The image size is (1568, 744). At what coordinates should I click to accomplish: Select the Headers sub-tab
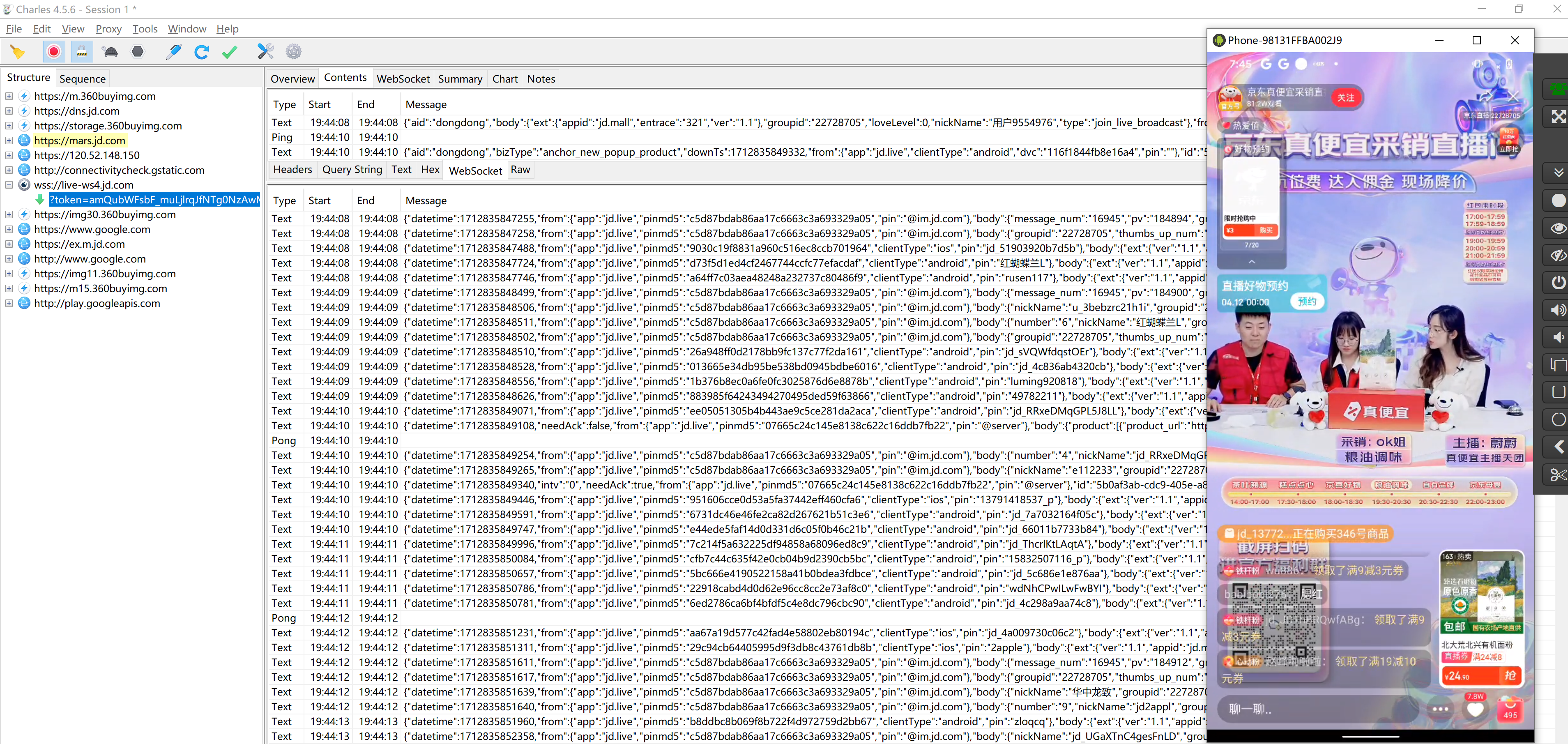292,169
